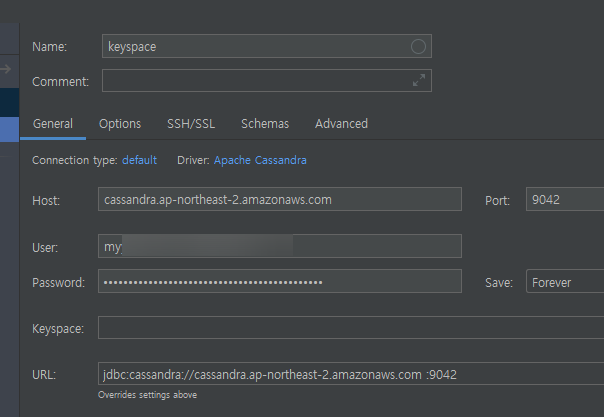
Task: Click the Host input field
Action: click(x=280, y=199)
